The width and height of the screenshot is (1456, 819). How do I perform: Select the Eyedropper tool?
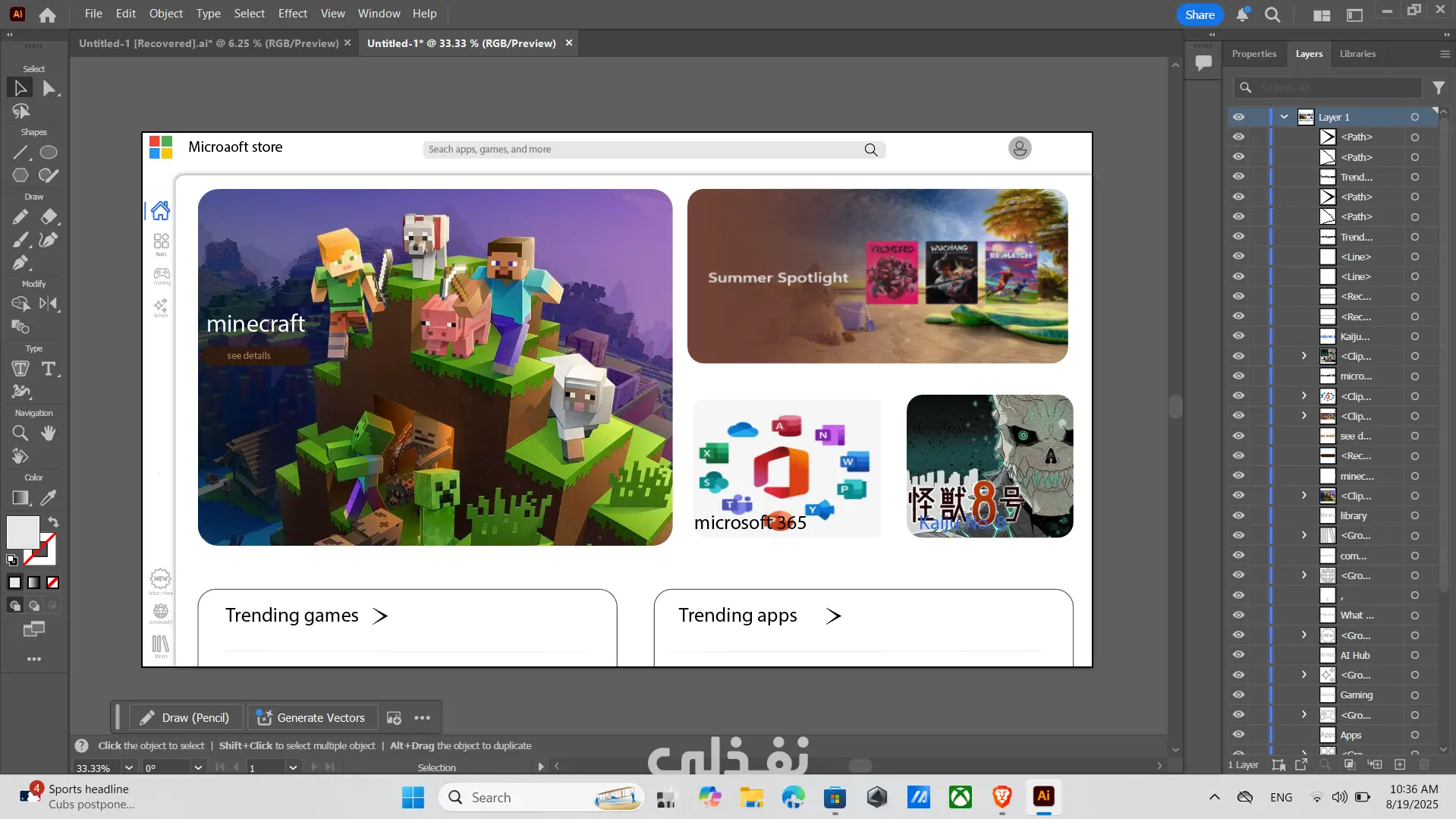tap(49, 498)
